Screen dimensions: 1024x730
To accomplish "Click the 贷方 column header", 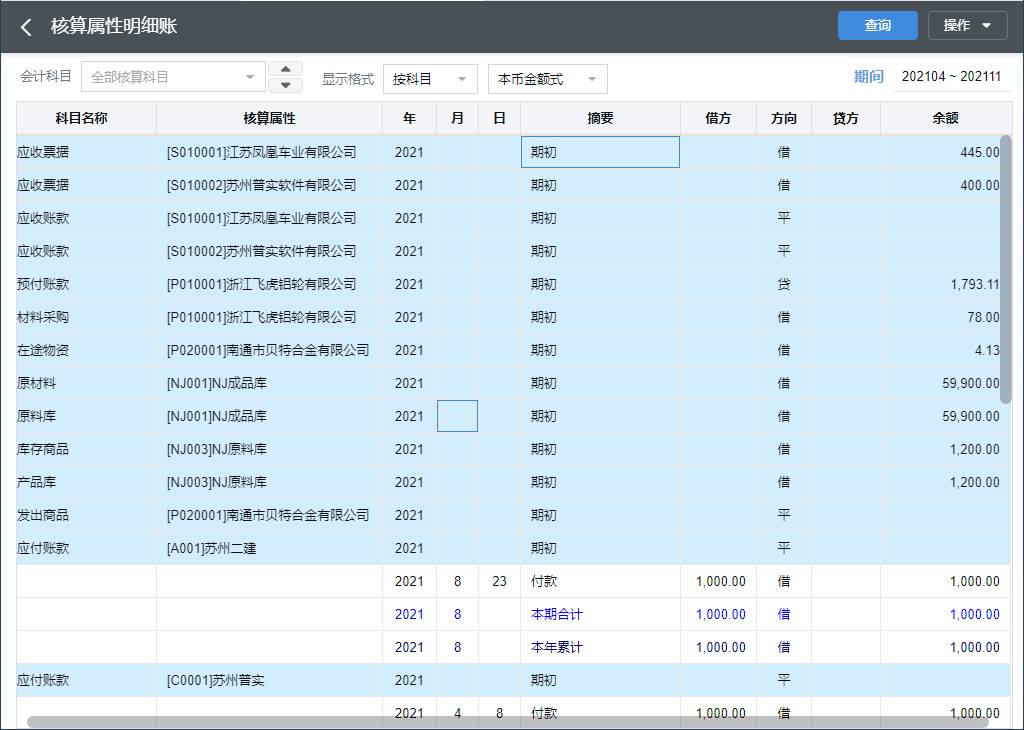I will coord(846,118).
